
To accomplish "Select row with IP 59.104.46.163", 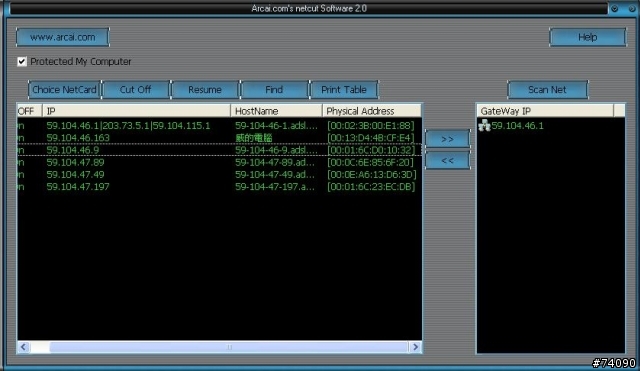I will click(219, 138).
